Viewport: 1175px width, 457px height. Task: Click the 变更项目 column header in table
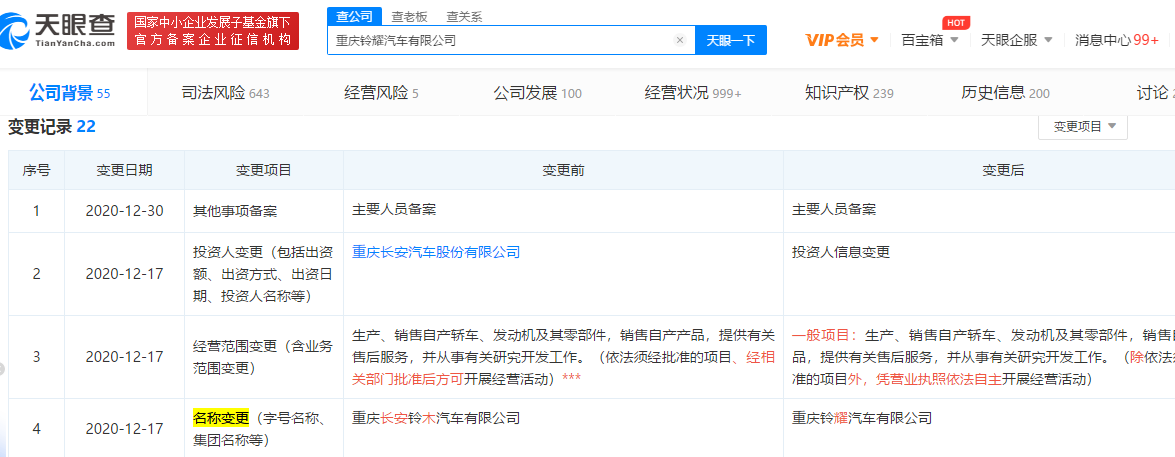pos(264,170)
